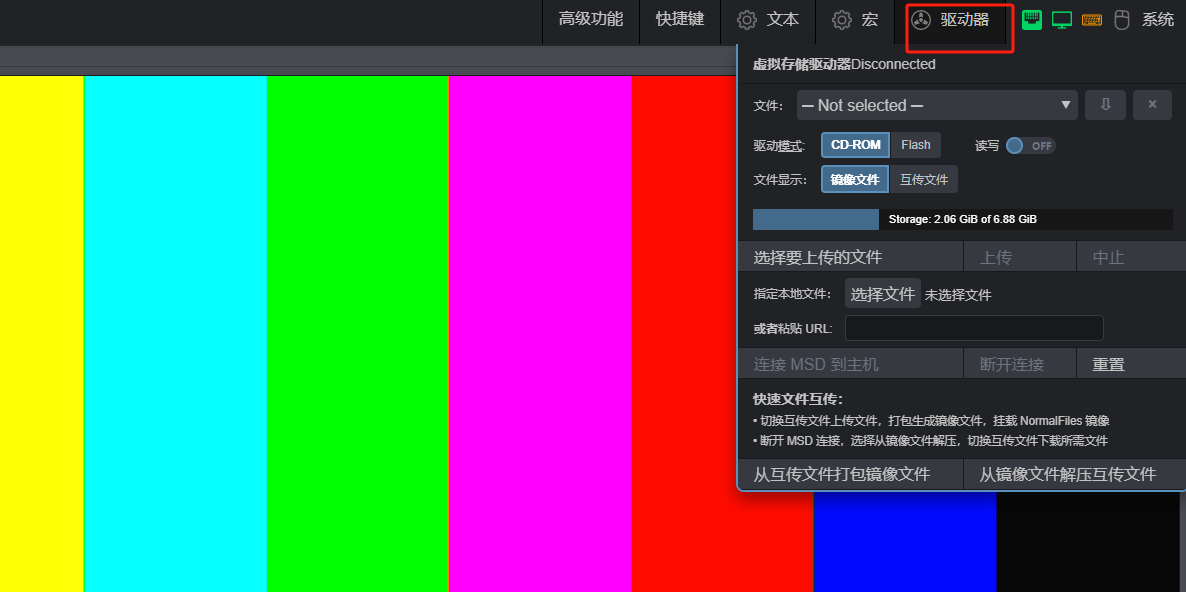1186x592 pixels.
Task: Click the green monitor video status icon
Action: pos(1062,20)
